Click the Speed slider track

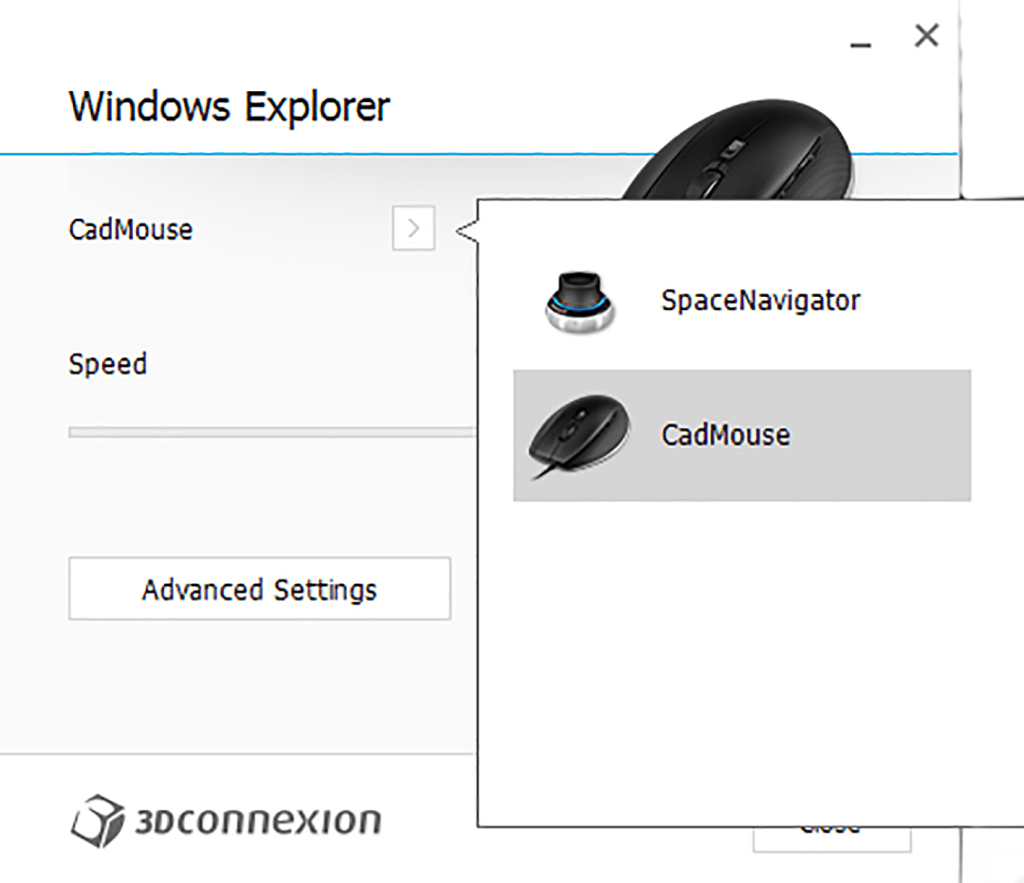pos(270,431)
